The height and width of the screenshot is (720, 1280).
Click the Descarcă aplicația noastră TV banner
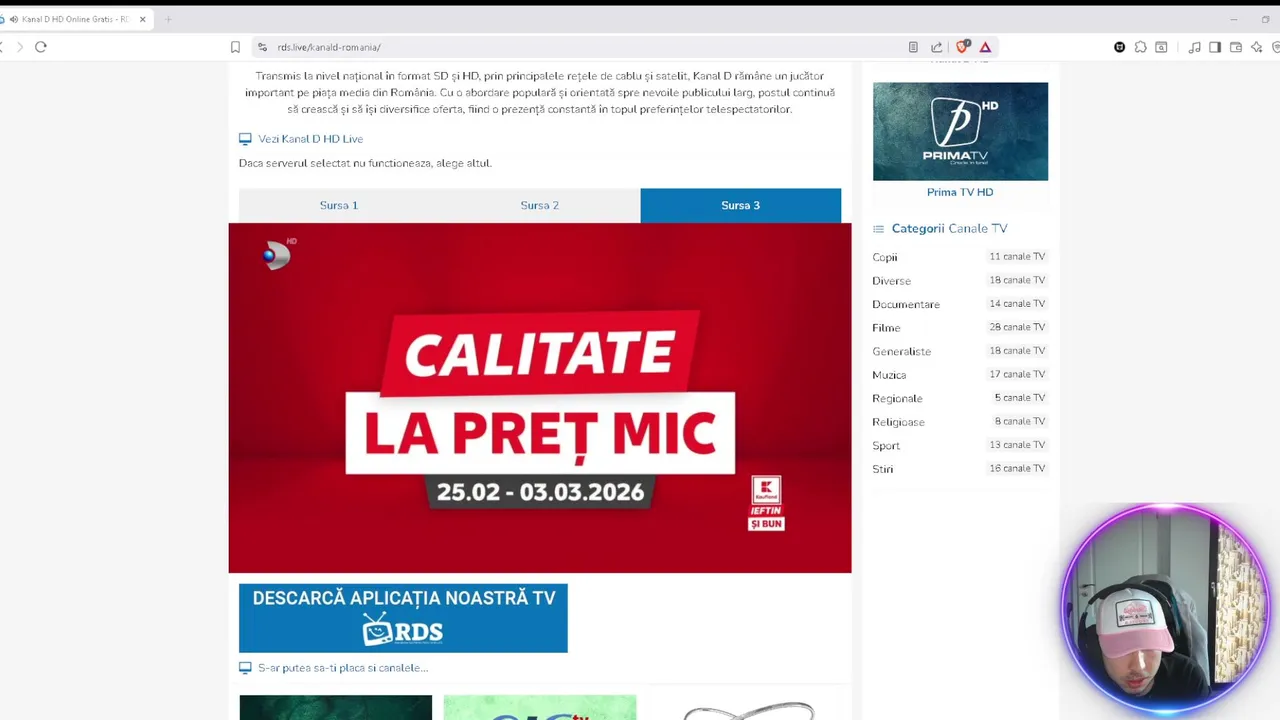tap(403, 618)
